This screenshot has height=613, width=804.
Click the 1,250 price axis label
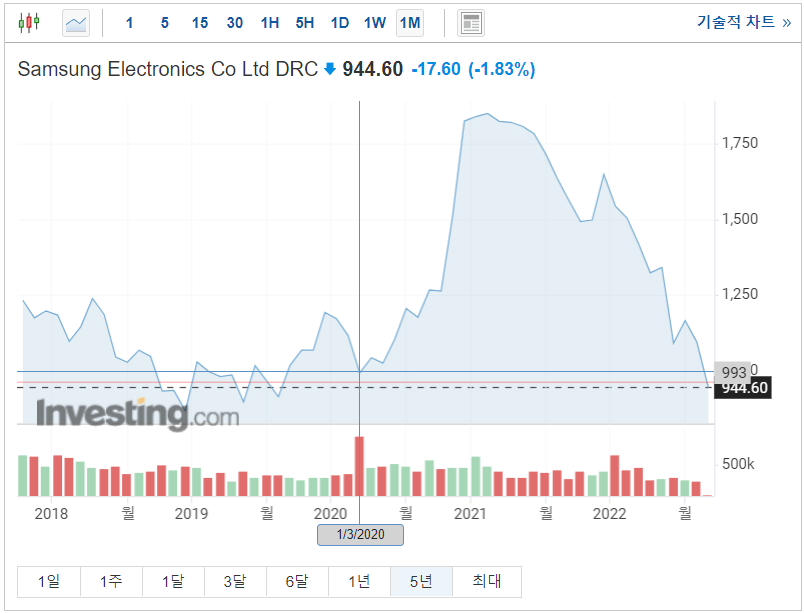tap(739, 294)
